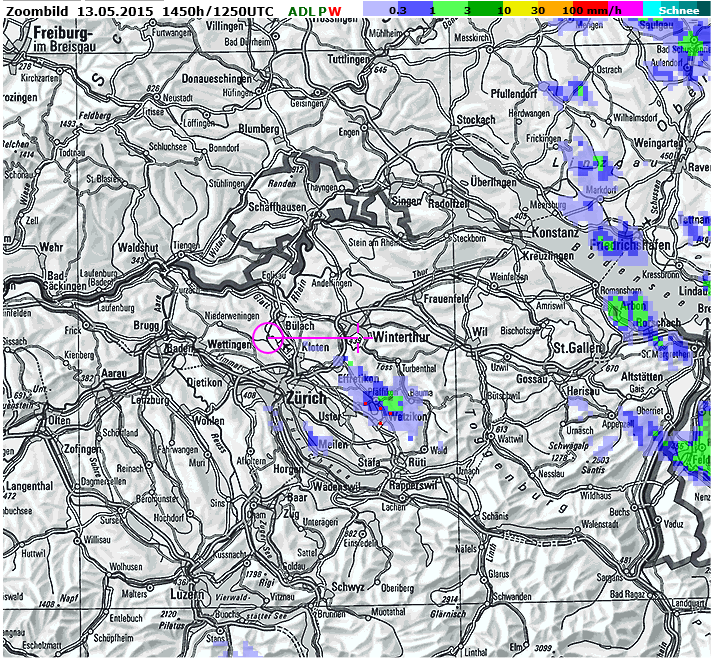Click the Winterthur label on the map
Image resolution: width=711 pixels, height=658 pixels.
(x=401, y=337)
